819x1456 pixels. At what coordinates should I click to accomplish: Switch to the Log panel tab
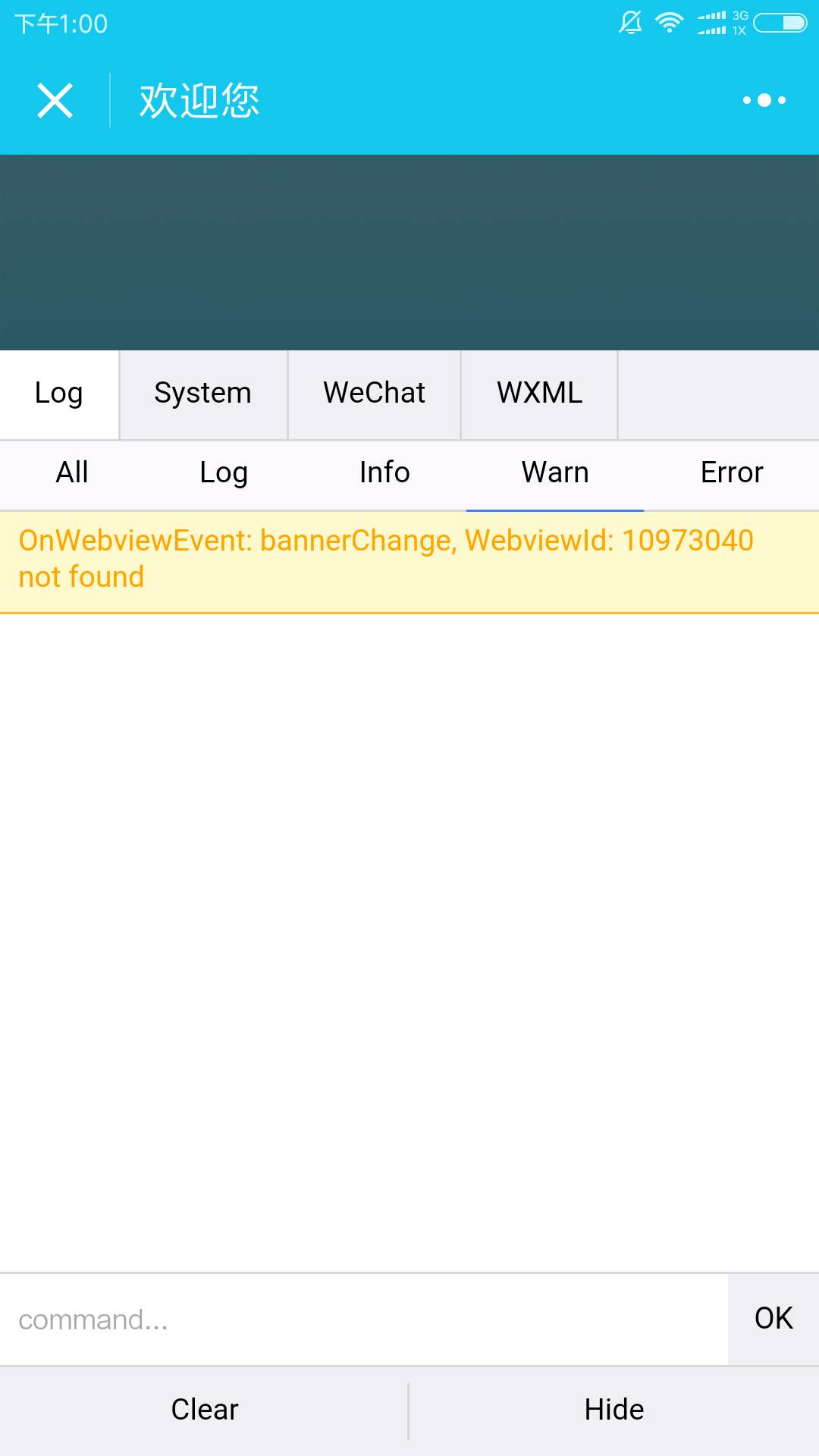(59, 394)
